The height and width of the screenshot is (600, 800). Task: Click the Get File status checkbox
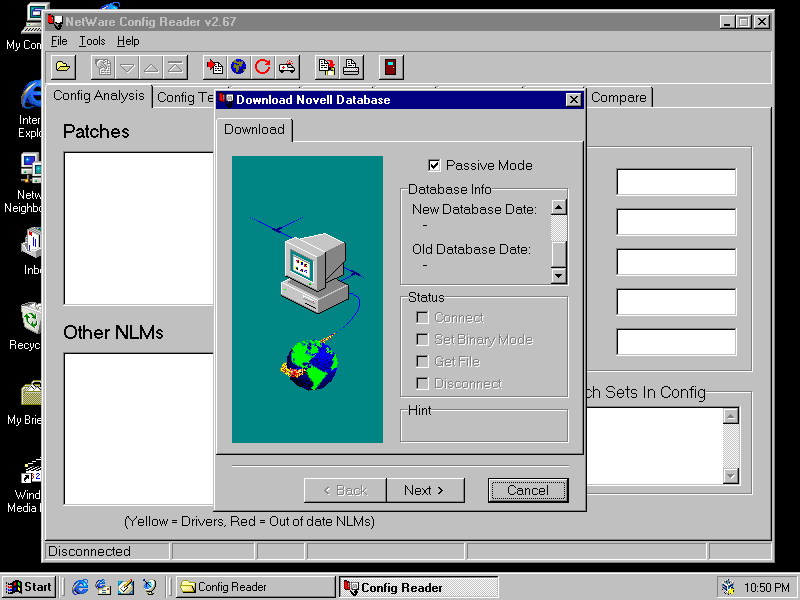(x=422, y=361)
